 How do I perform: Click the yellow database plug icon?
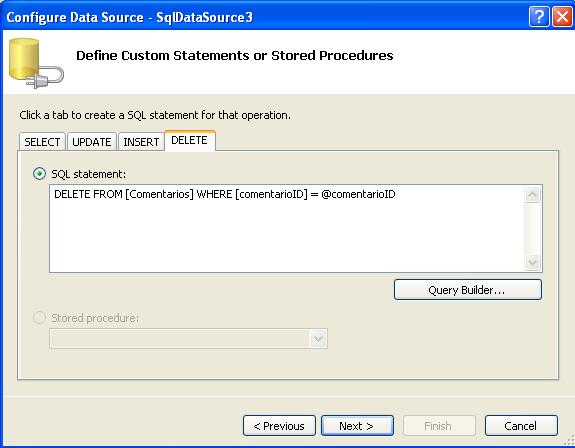point(36,63)
